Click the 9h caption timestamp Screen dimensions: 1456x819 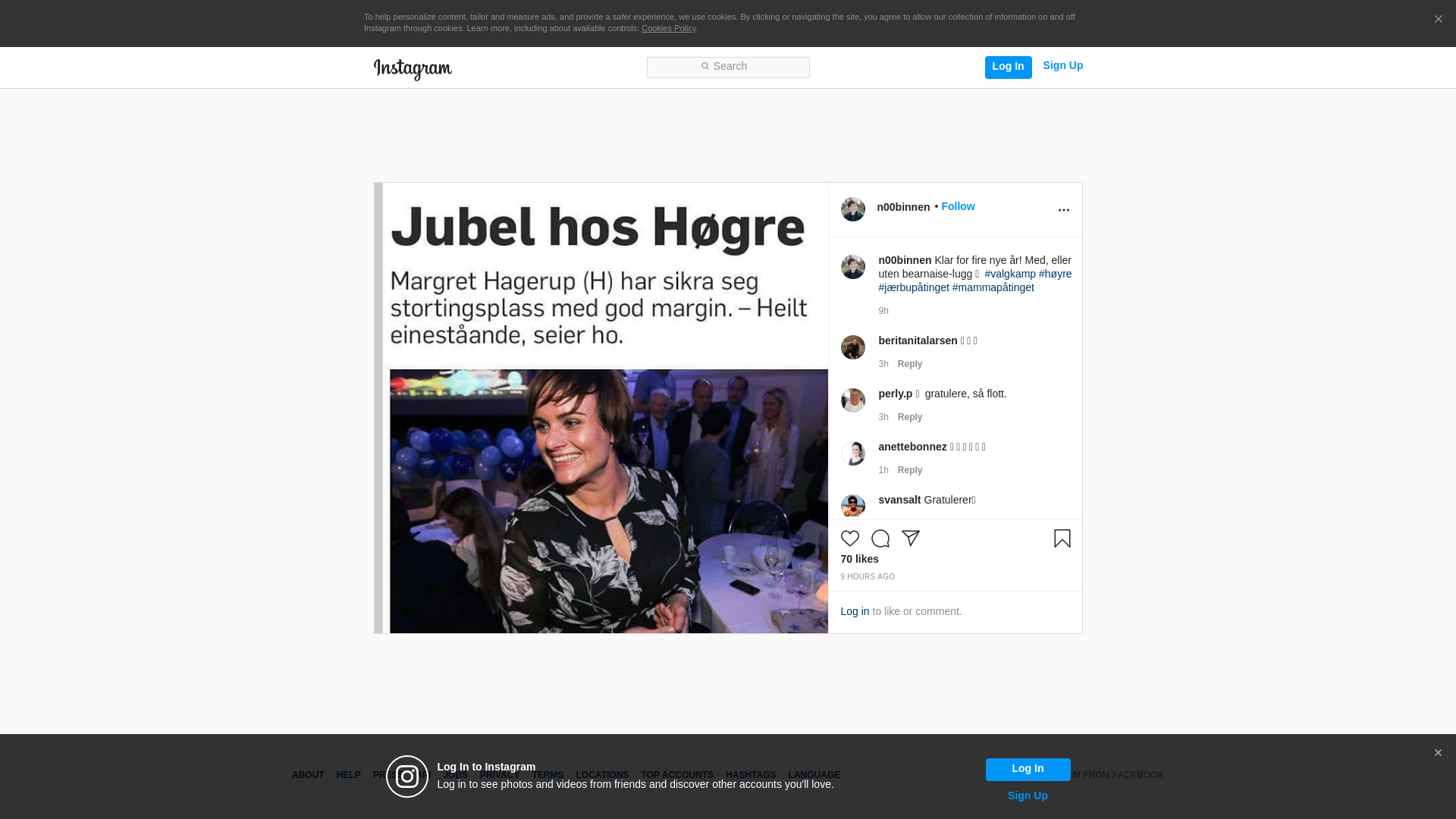tap(883, 311)
